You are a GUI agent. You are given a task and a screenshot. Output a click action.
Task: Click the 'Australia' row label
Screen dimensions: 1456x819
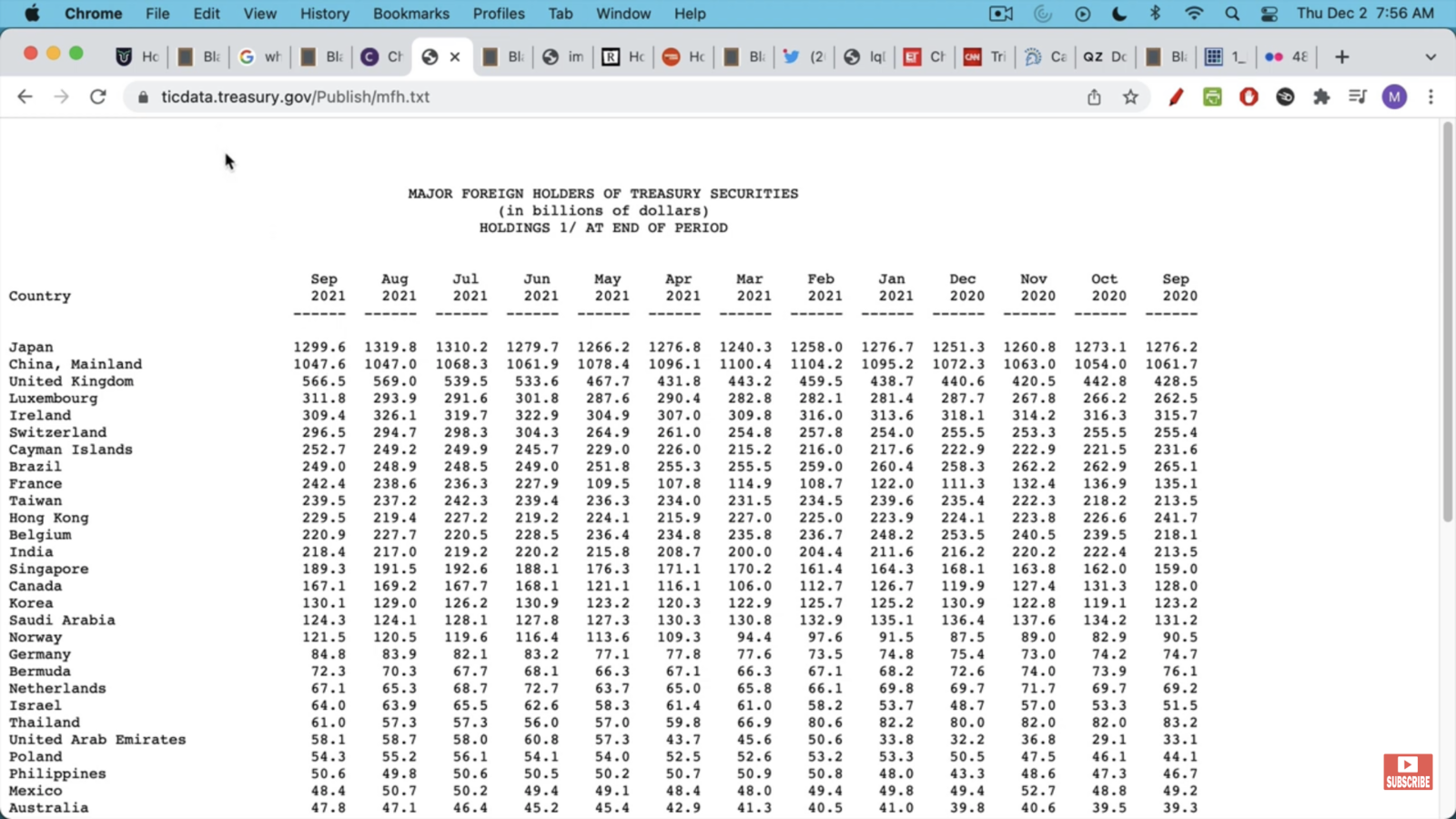pos(49,808)
